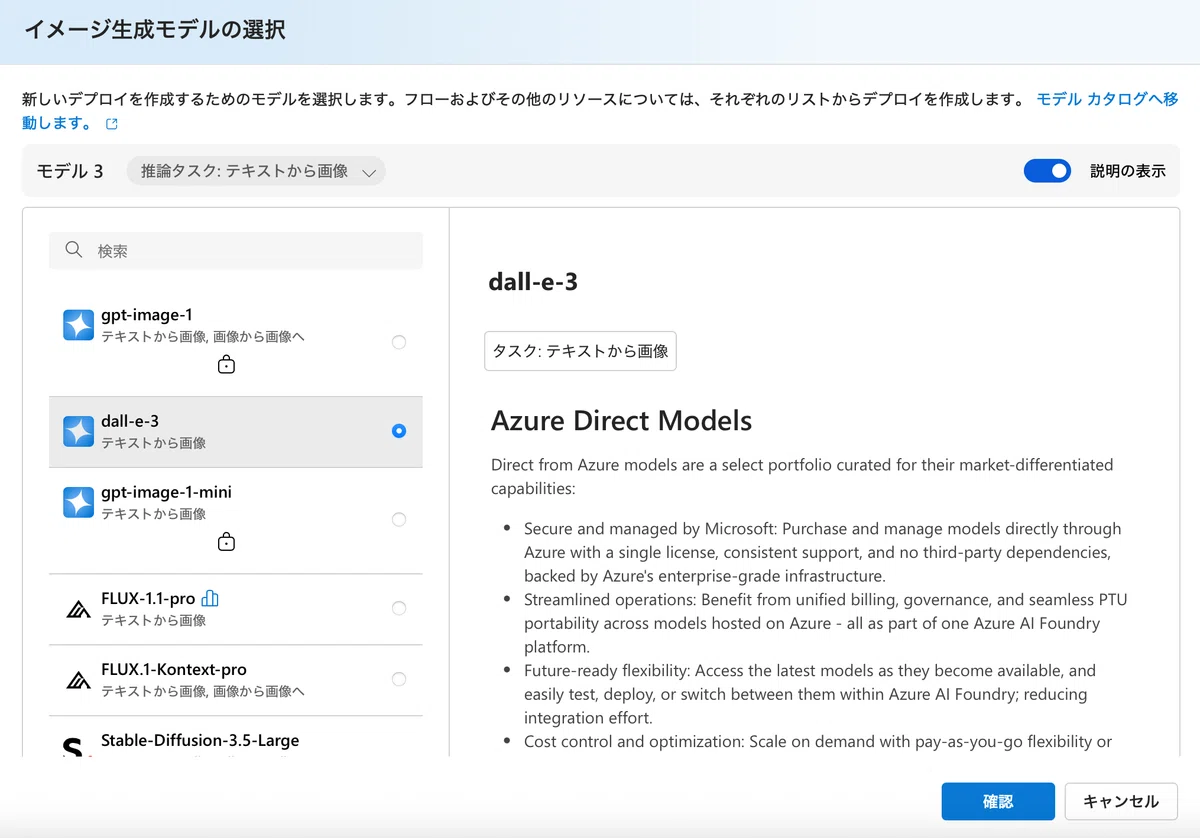The width and height of the screenshot is (1200, 838).
Task: Click the キャンセル button
Action: pos(1121,801)
